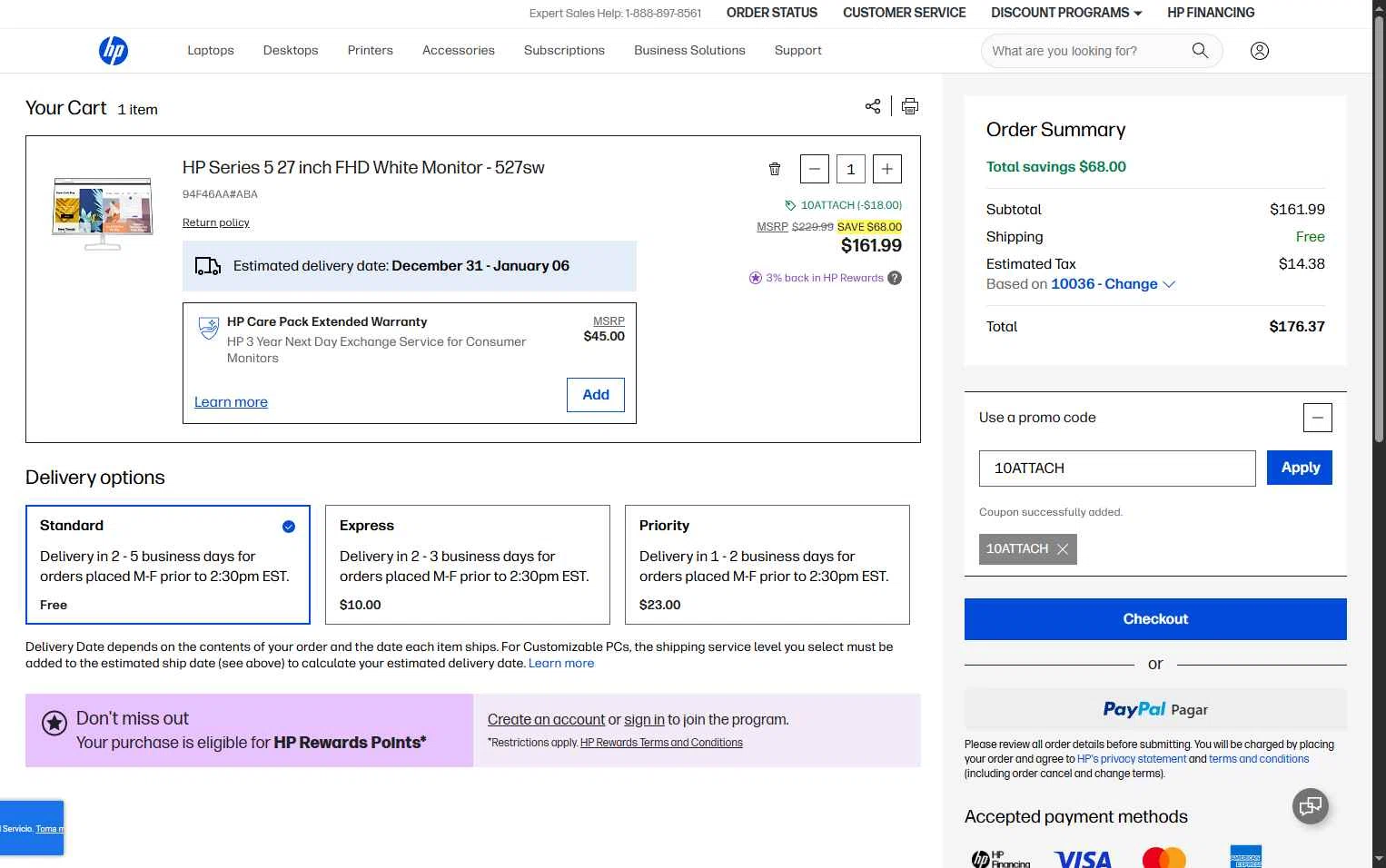
Task: Go to Order Status
Action: pyautogui.click(x=772, y=13)
